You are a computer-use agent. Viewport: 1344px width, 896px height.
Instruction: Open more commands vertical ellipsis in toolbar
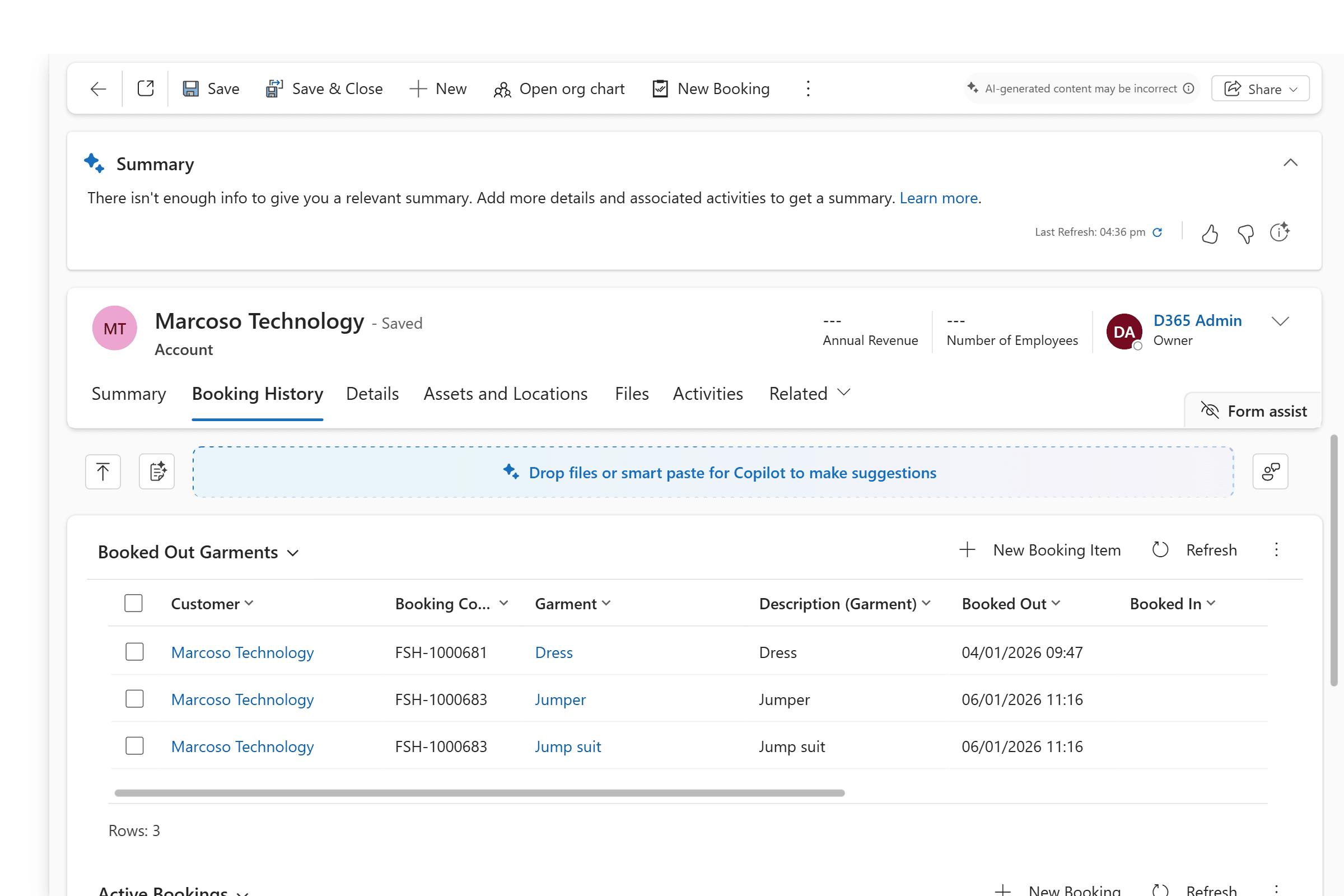[808, 88]
